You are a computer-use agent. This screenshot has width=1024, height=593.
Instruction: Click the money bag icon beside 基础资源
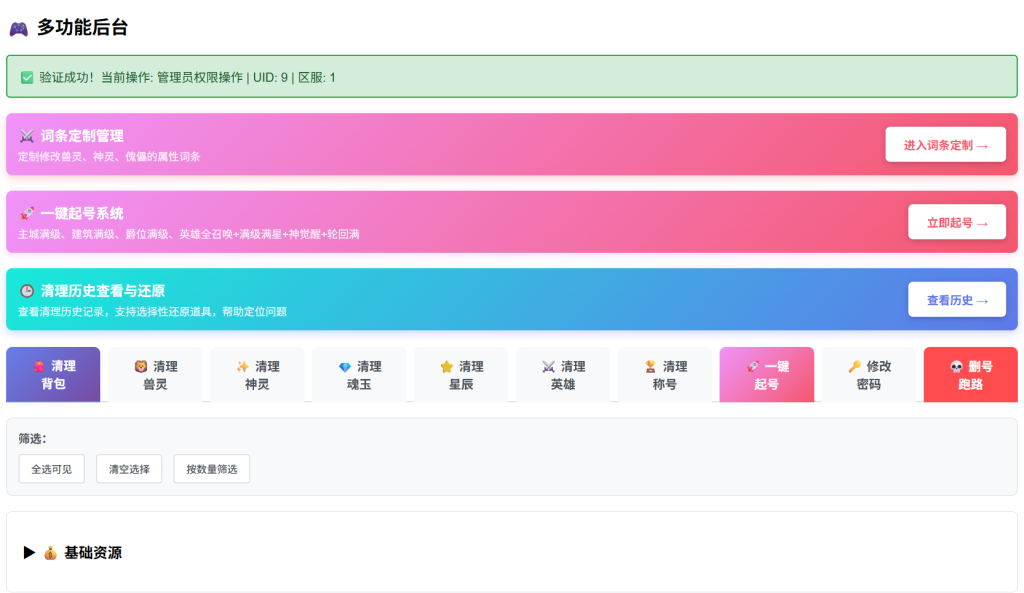50,553
